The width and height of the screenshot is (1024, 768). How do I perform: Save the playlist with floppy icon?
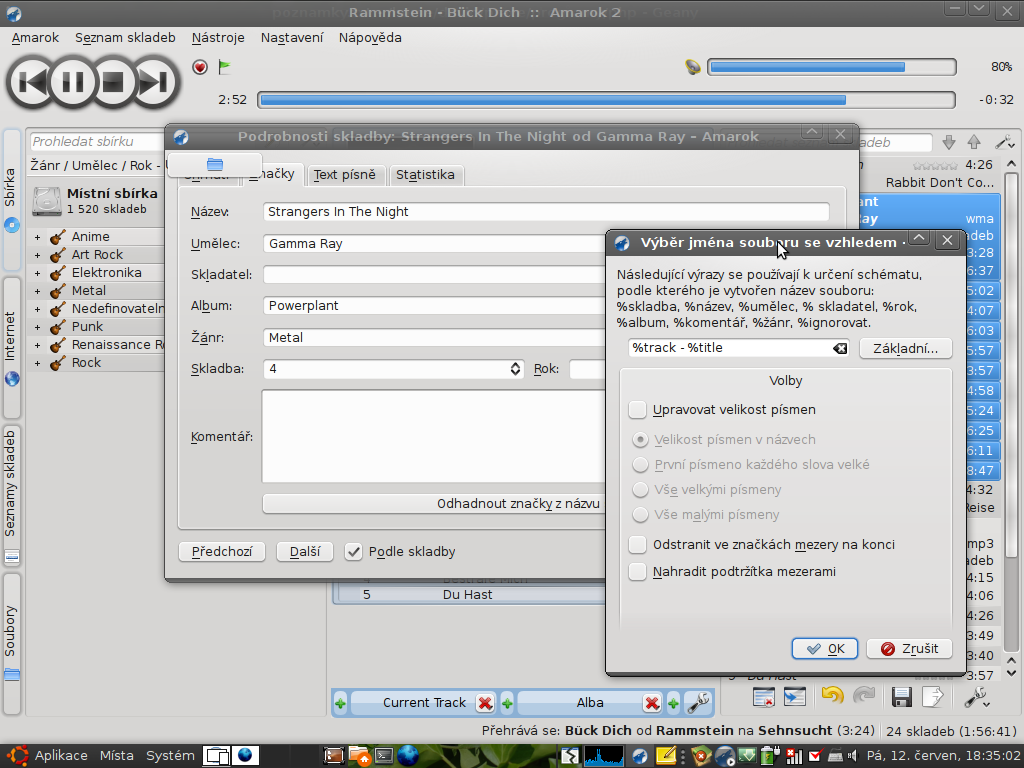pos(902,697)
